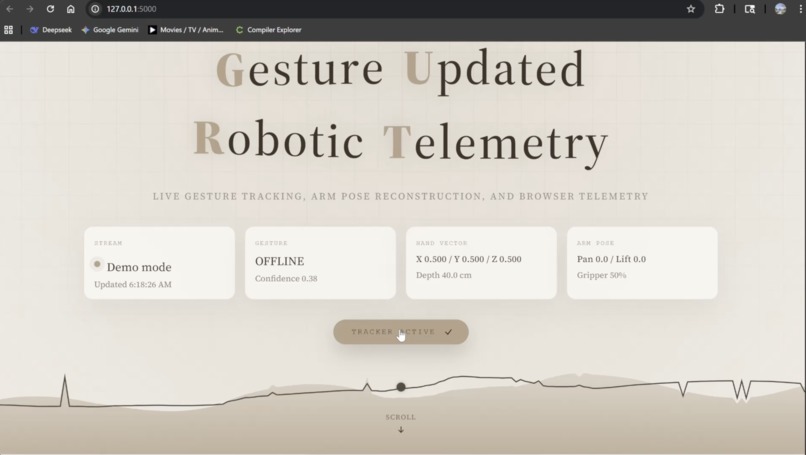
Task: Open the browser three-dot menu
Action: click(x=801, y=9)
